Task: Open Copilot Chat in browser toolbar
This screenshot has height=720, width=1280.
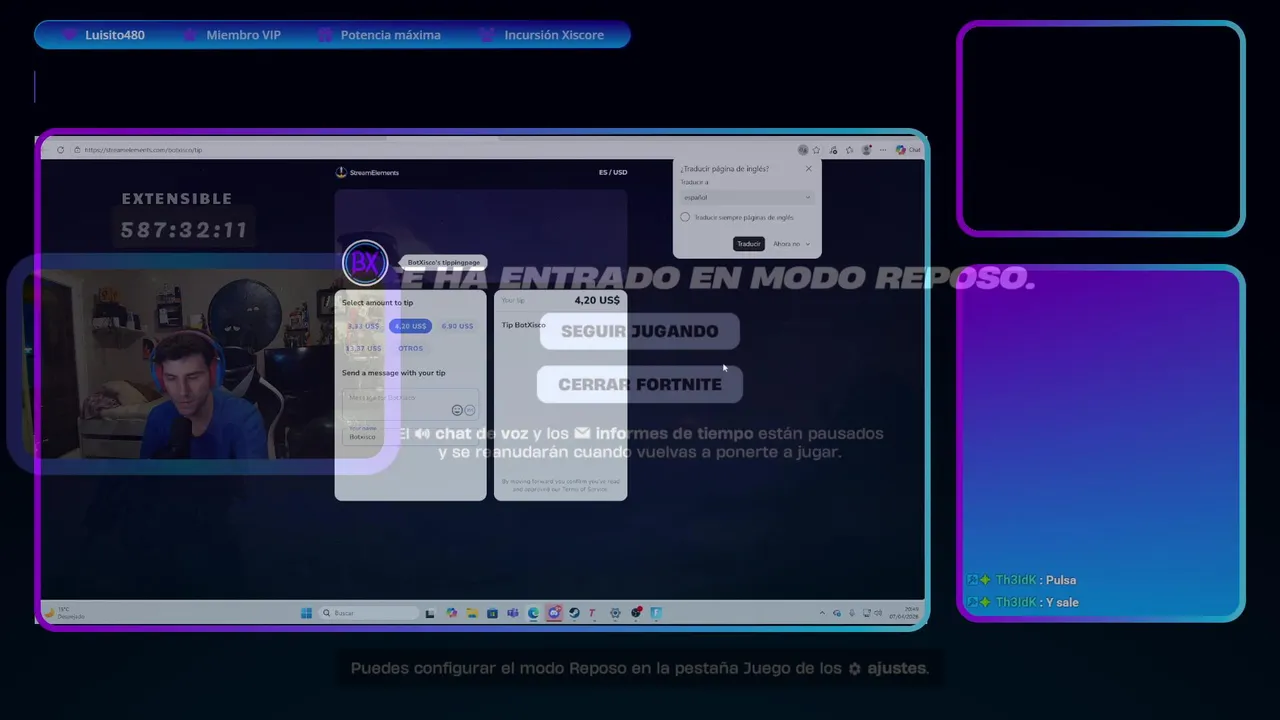Action: click(908, 150)
